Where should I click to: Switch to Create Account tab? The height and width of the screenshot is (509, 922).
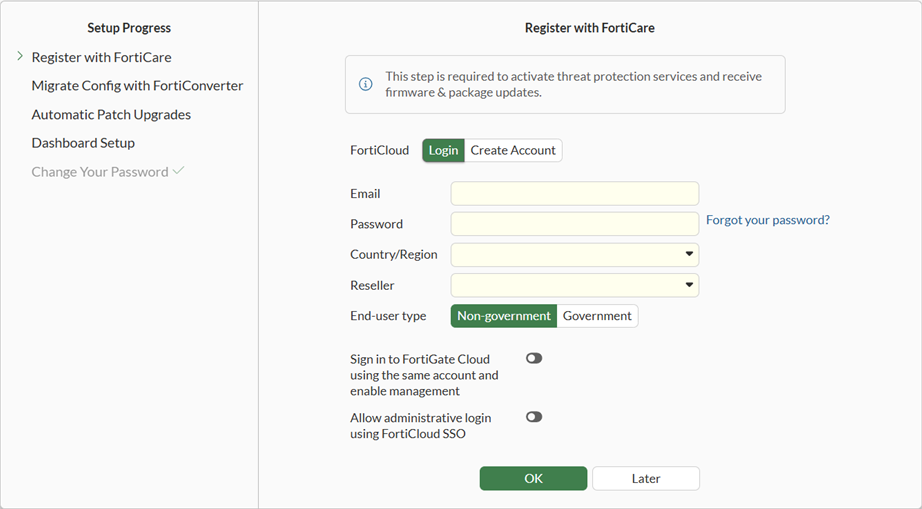click(513, 150)
